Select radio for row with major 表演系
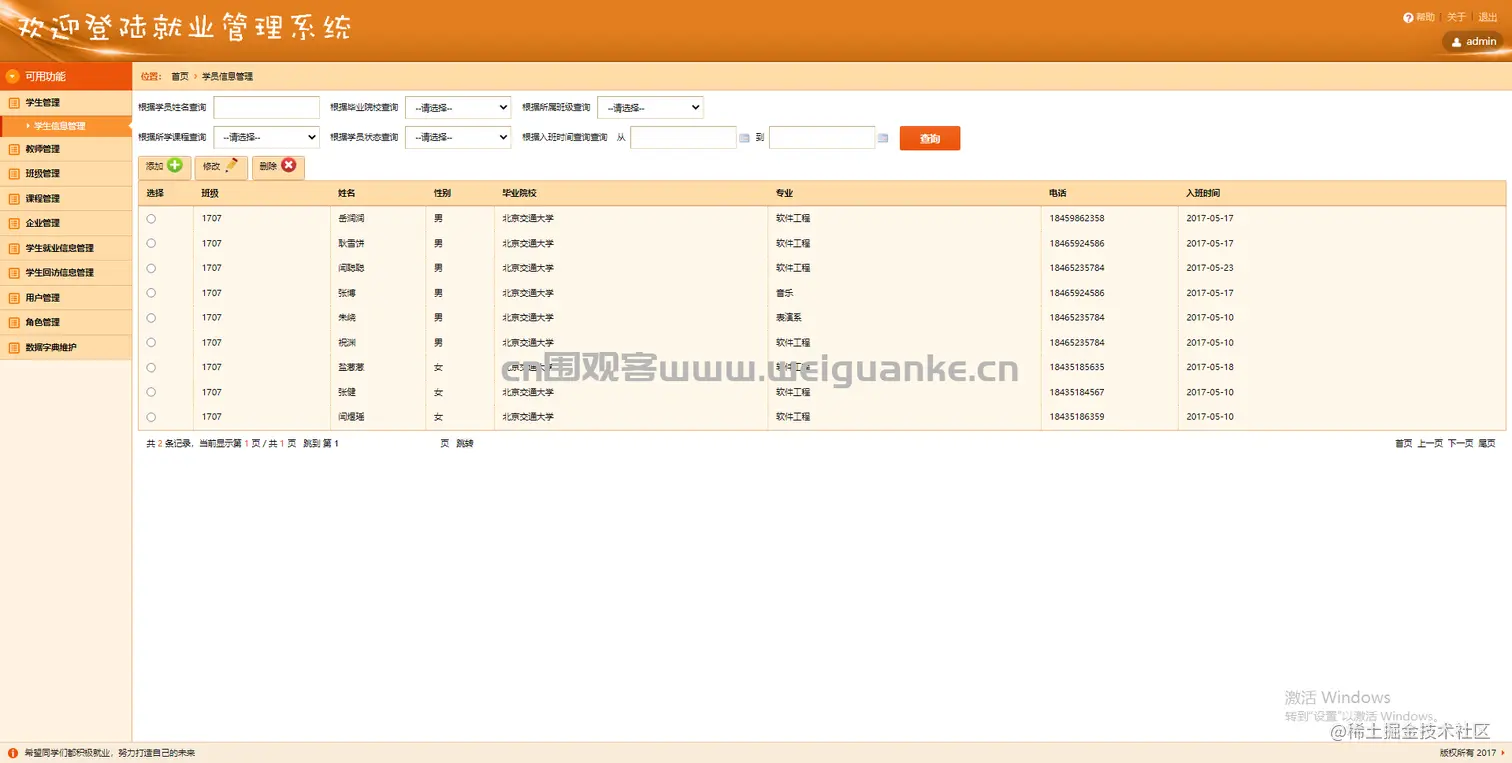Screen dimensions: 1512x763 (x=151, y=317)
